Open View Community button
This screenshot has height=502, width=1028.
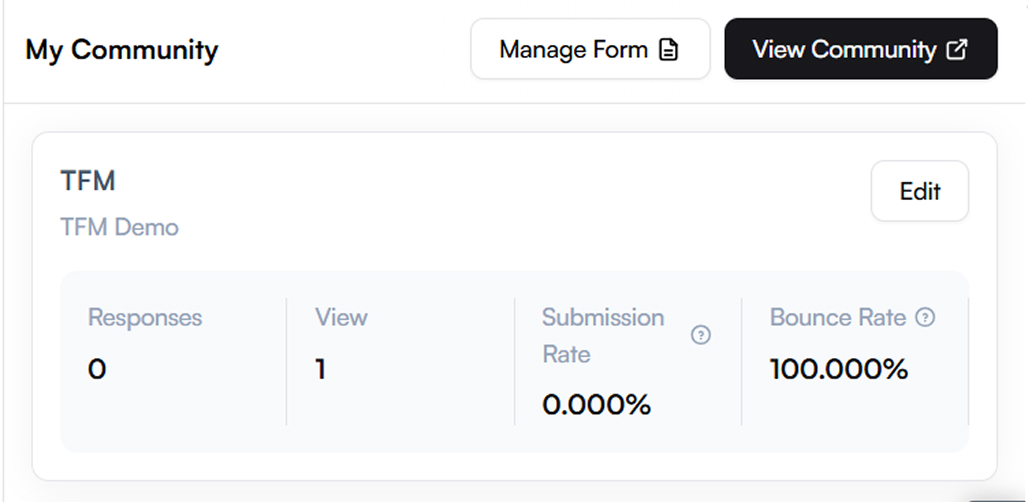861,49
